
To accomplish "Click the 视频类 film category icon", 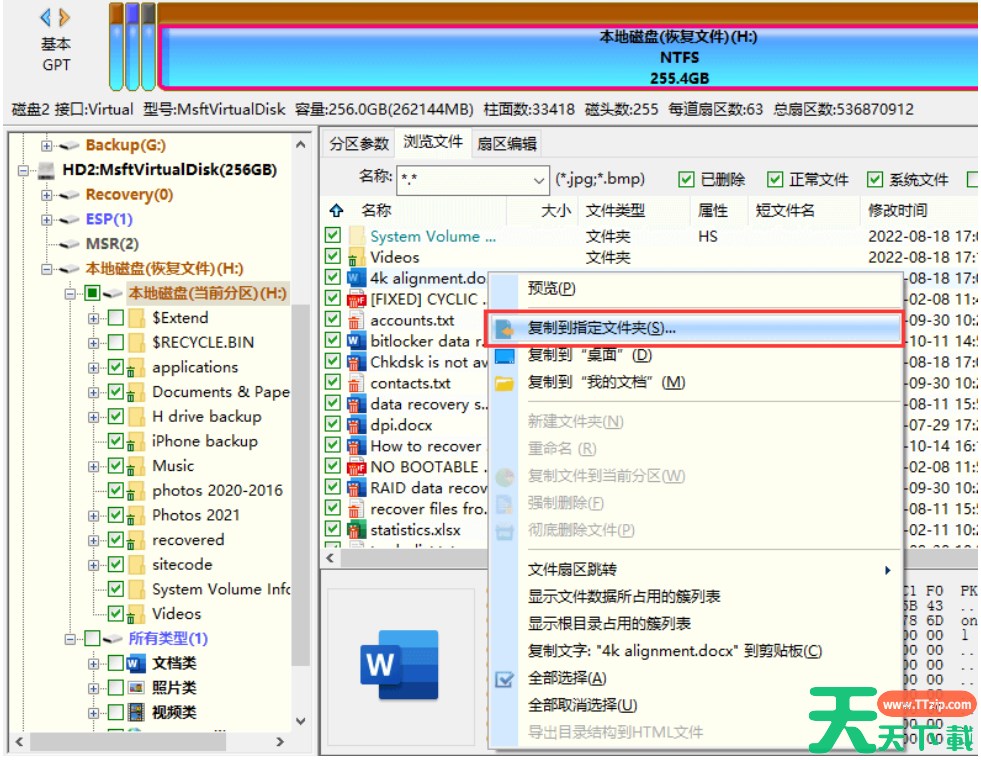I will point(136,712).
